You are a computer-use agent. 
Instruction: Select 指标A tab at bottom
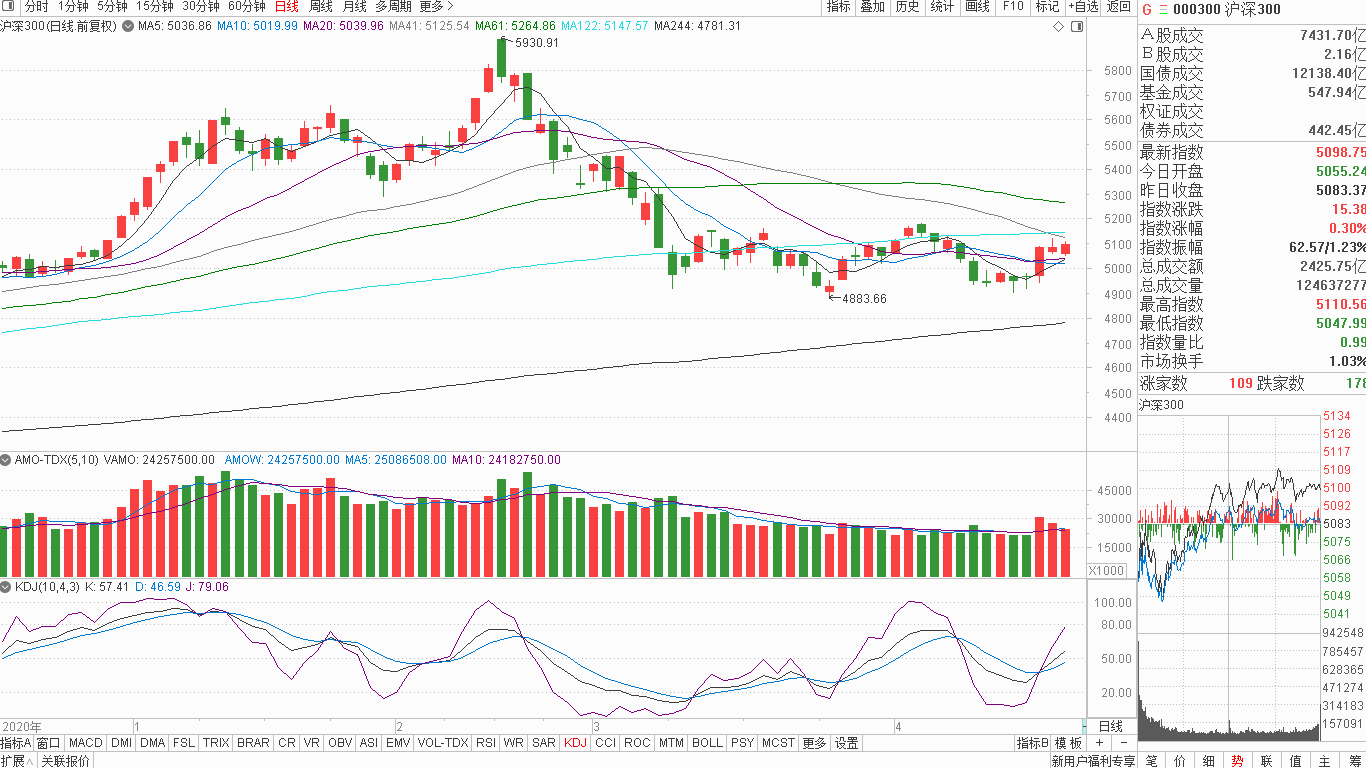pos(16,743)
